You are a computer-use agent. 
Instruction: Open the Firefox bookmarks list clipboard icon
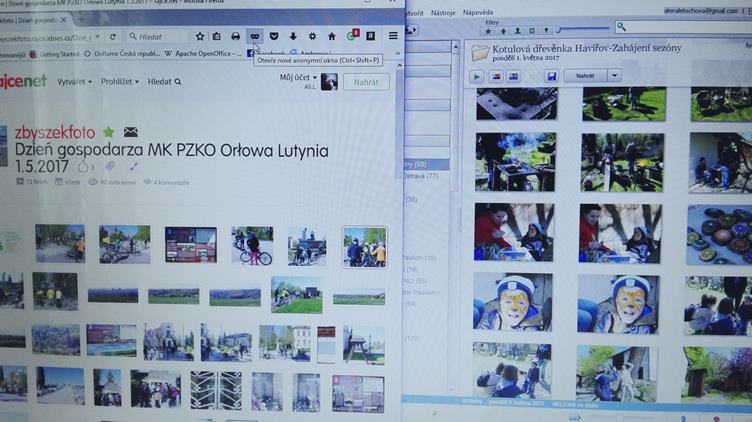pos(217,36)
